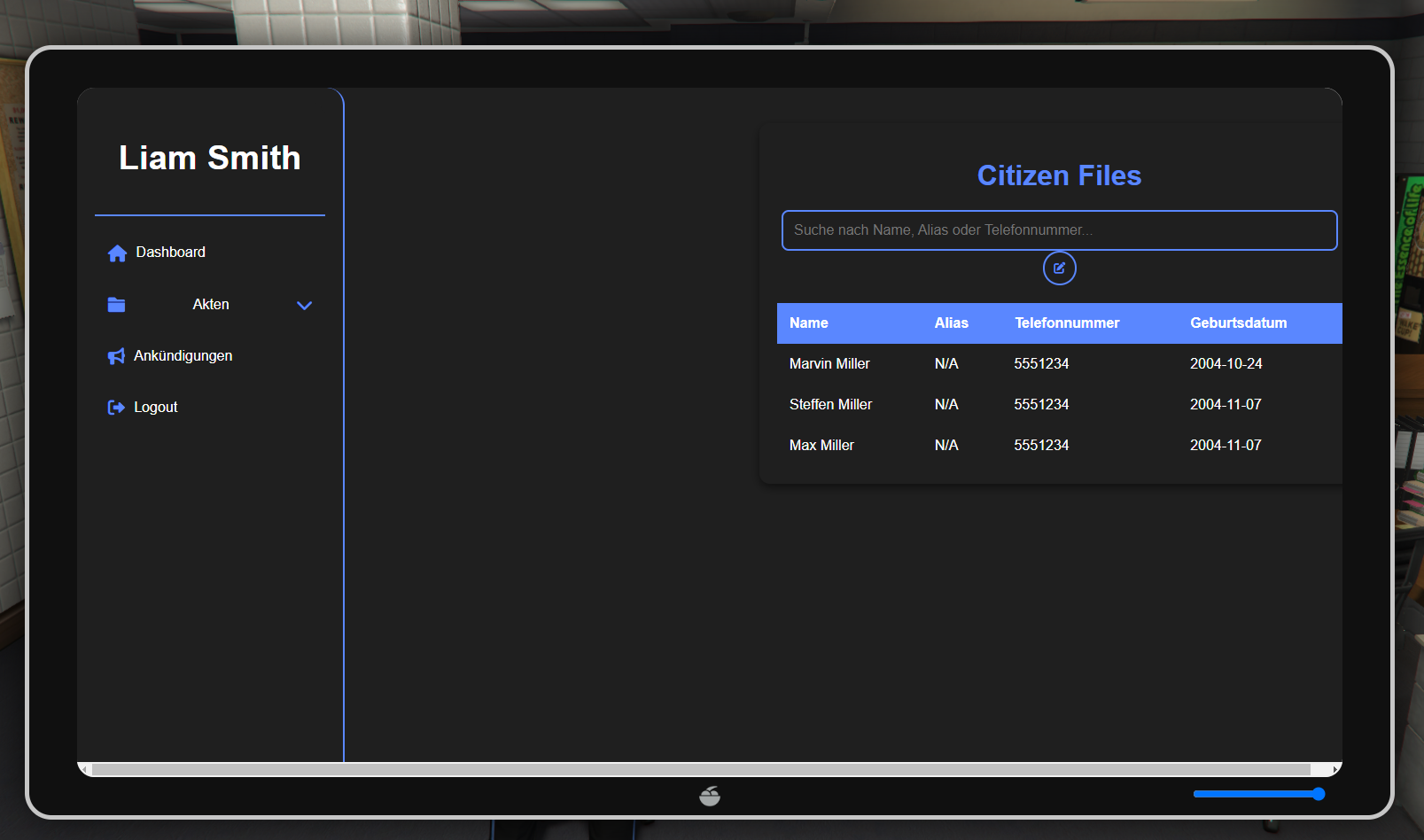Sort by the Name column header
Viewport: 1424px width, 840px height.
click(x=809, y=323)
